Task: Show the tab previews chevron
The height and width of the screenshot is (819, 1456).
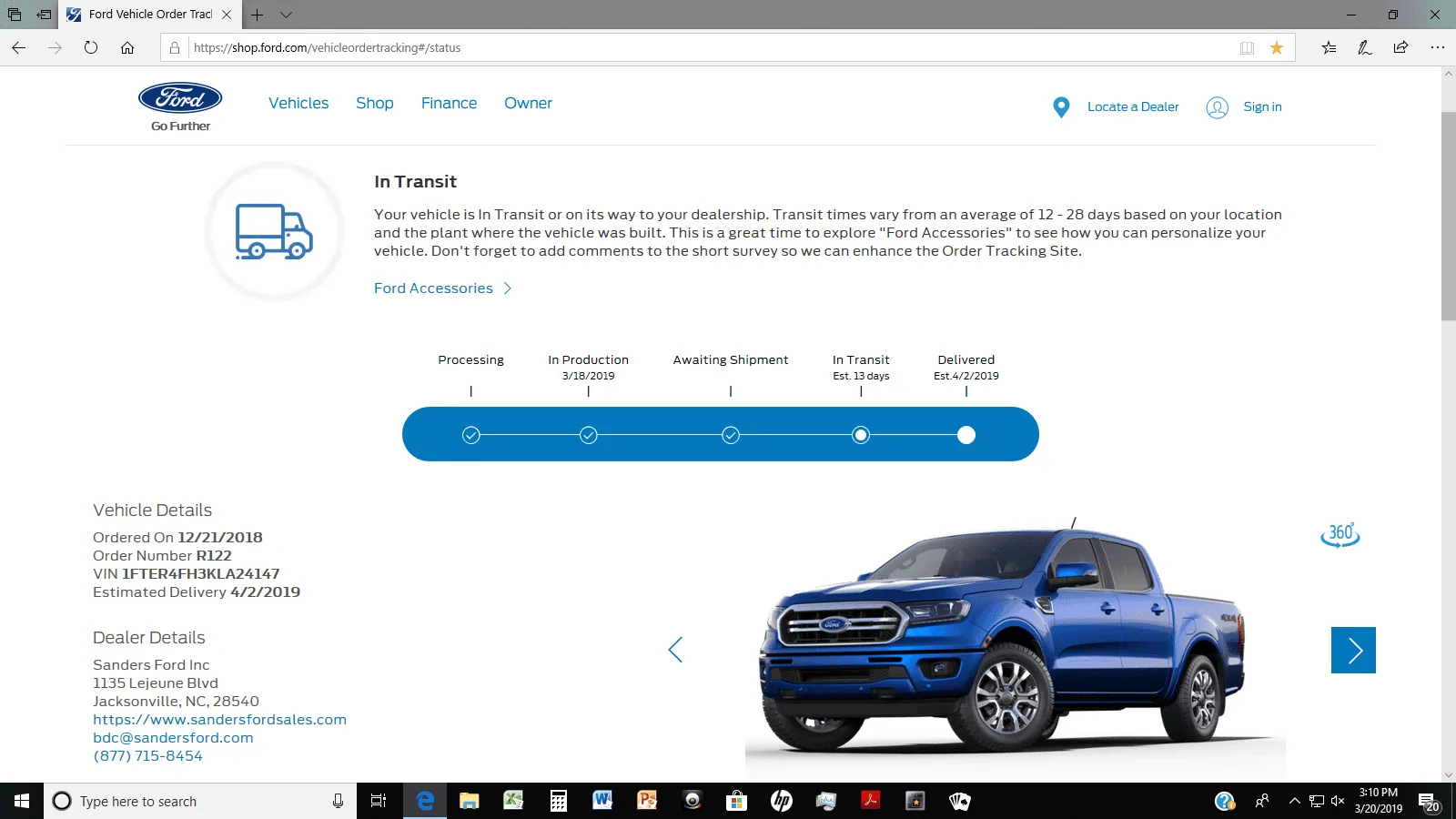Action: coord(286,15)
